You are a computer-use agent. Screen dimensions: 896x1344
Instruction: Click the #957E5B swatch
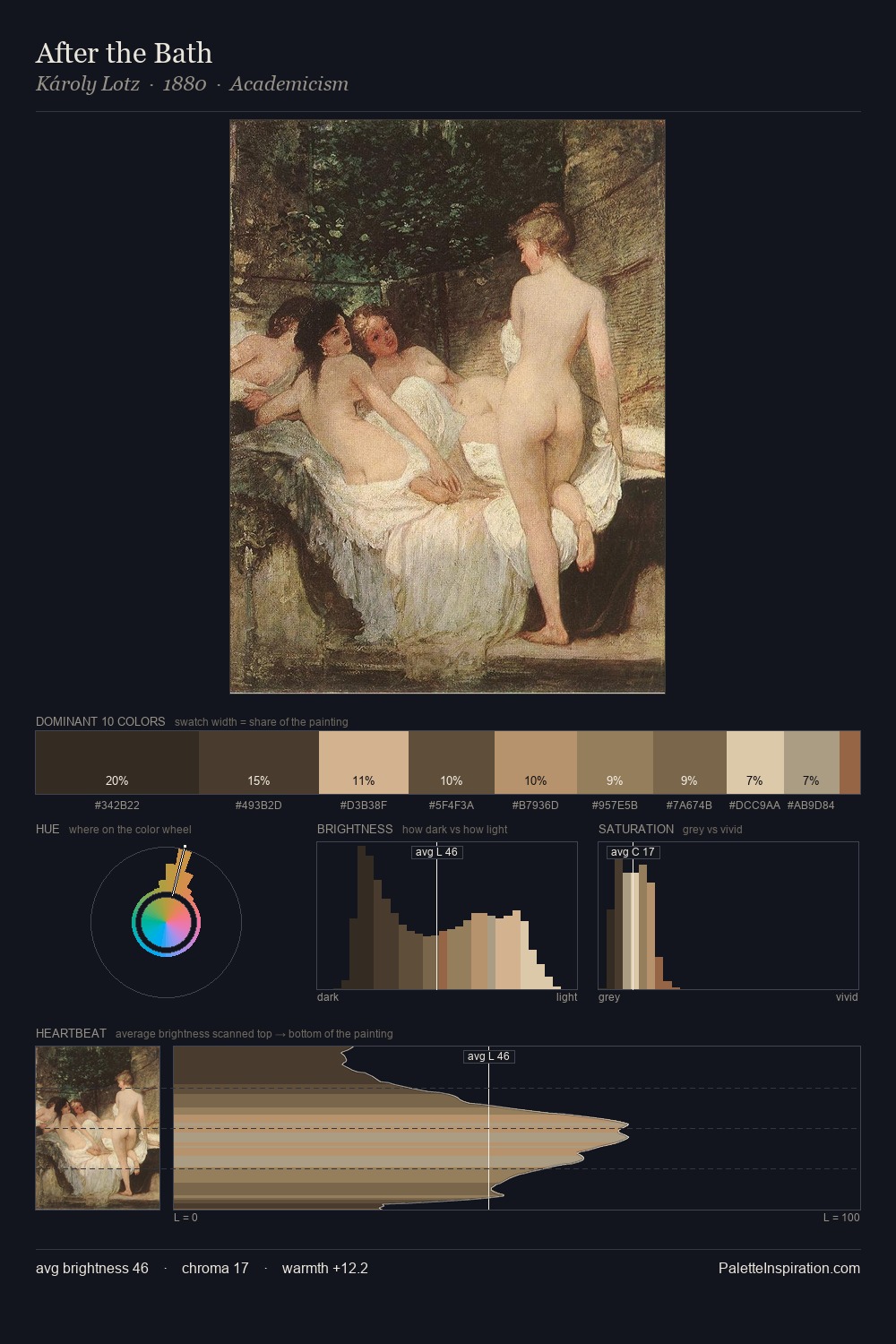[x=615, y=762]
